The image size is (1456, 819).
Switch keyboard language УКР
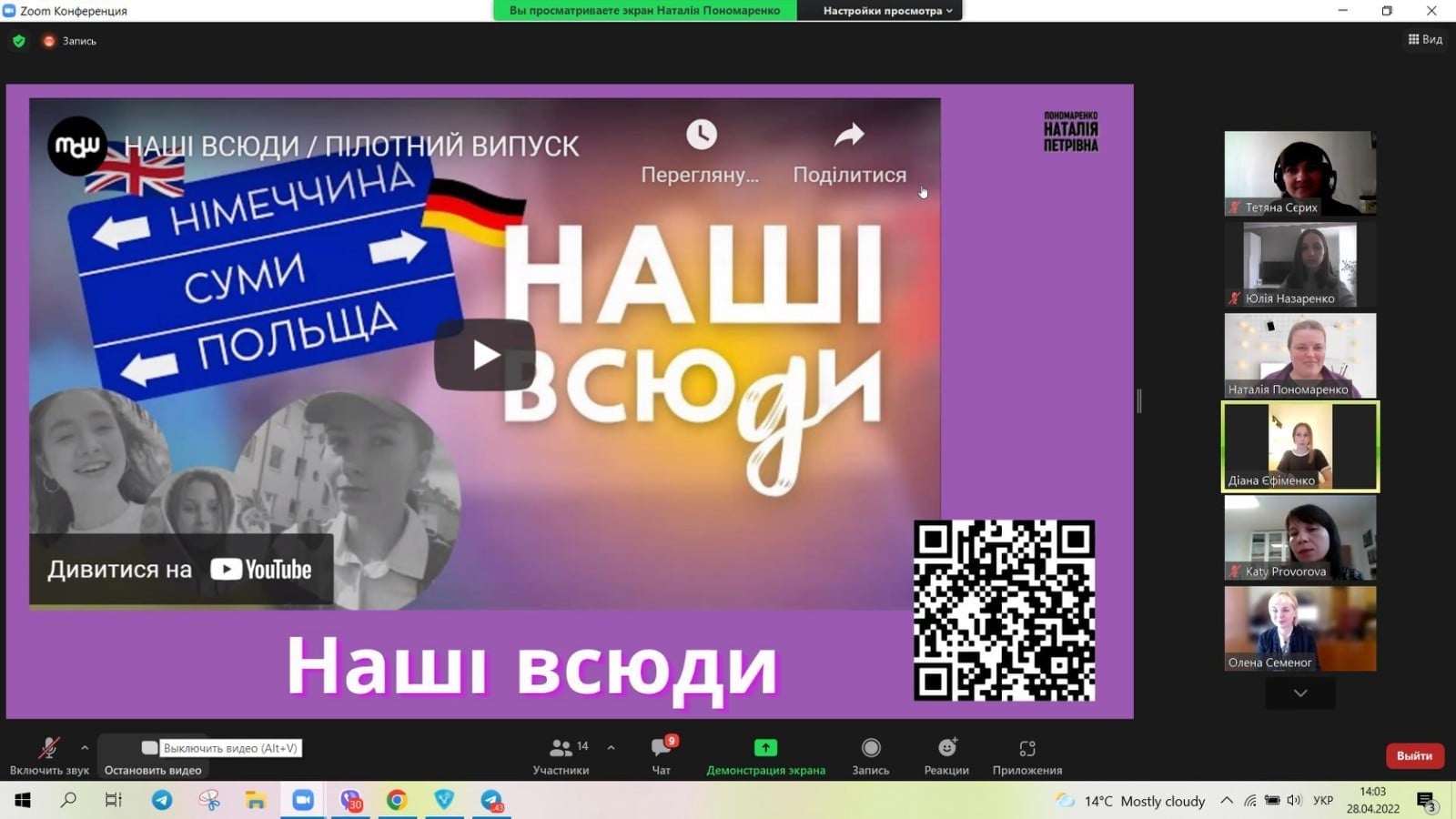pos(1323,801)
